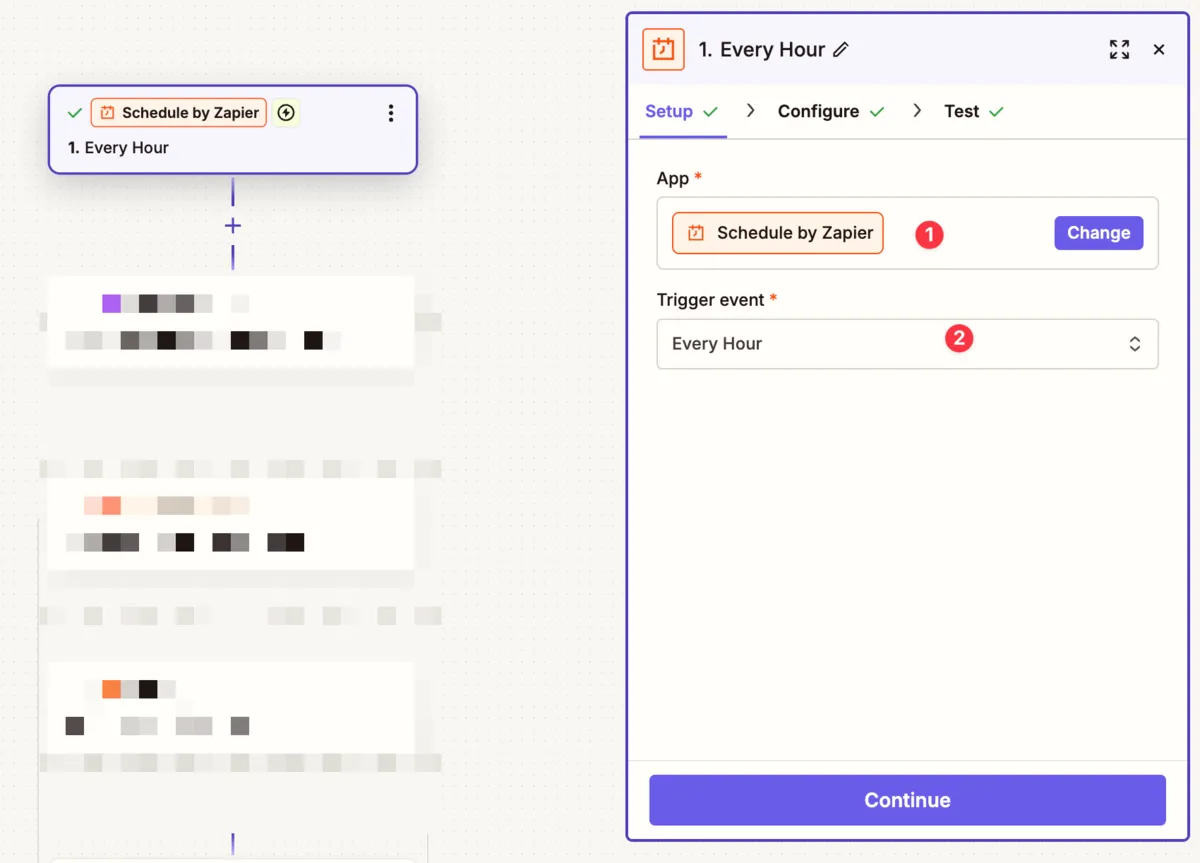Viewport: 1200px width, 863px height.
Task: Click chevron between Setup and Configure
Action: click(x=751, y=111)
